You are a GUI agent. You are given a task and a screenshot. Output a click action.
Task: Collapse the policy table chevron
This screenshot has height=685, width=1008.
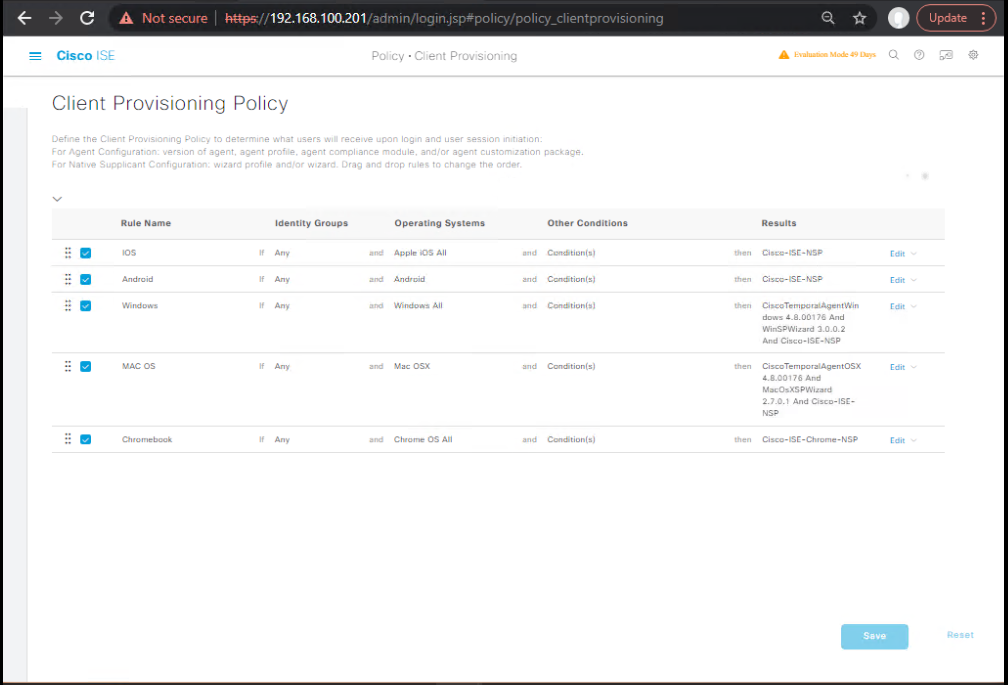point(57,199)
